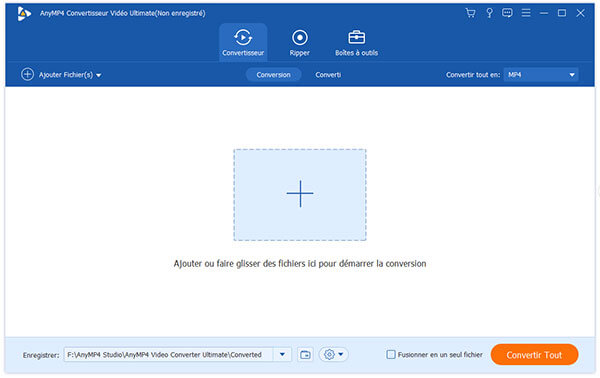The width and height of the screenshot is (600, 378).
Task: Click the Convertisseur icon
Action: pos(243,37)
